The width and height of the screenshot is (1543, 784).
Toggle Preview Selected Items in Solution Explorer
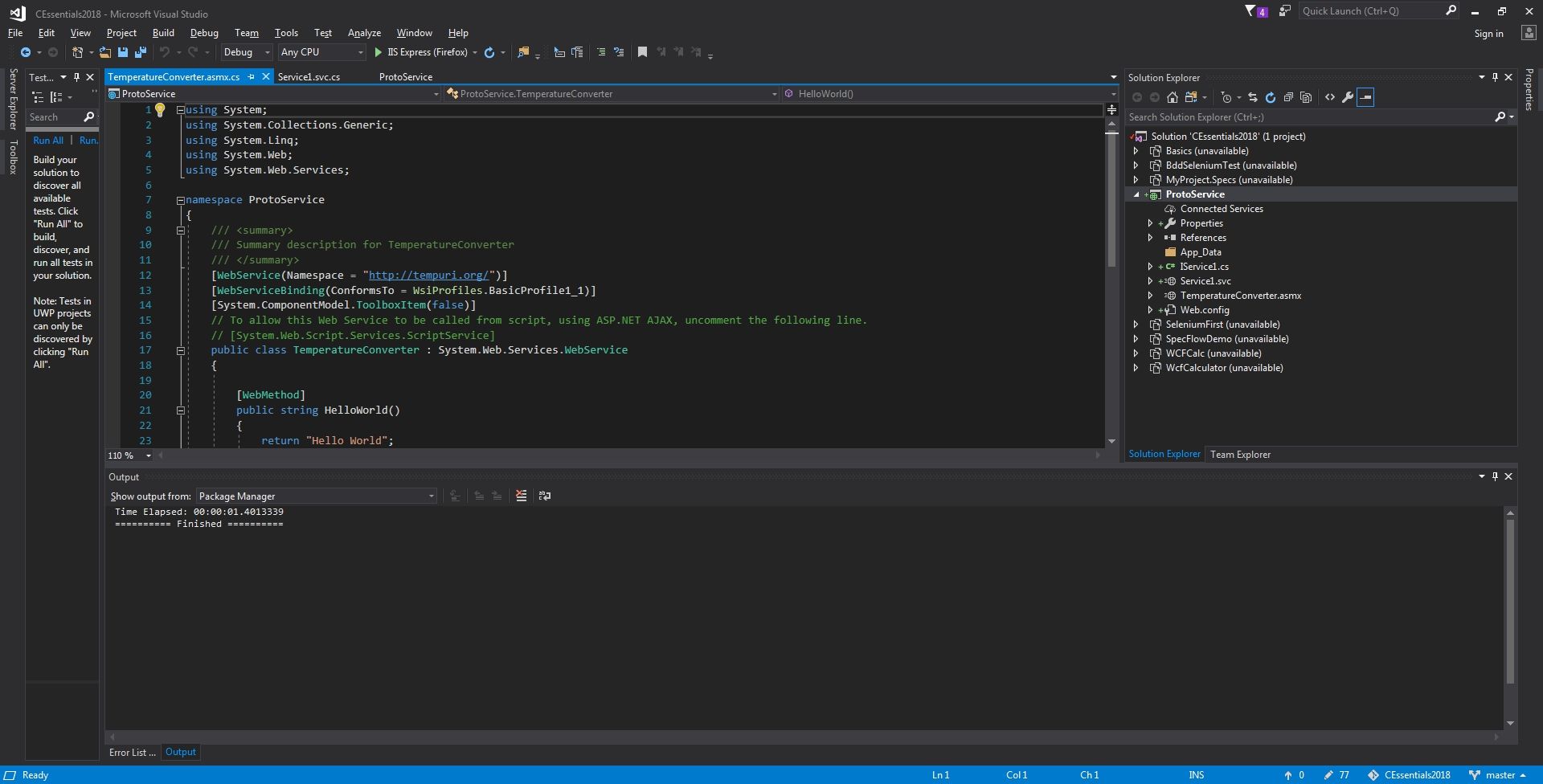(x=1365, y=97)
